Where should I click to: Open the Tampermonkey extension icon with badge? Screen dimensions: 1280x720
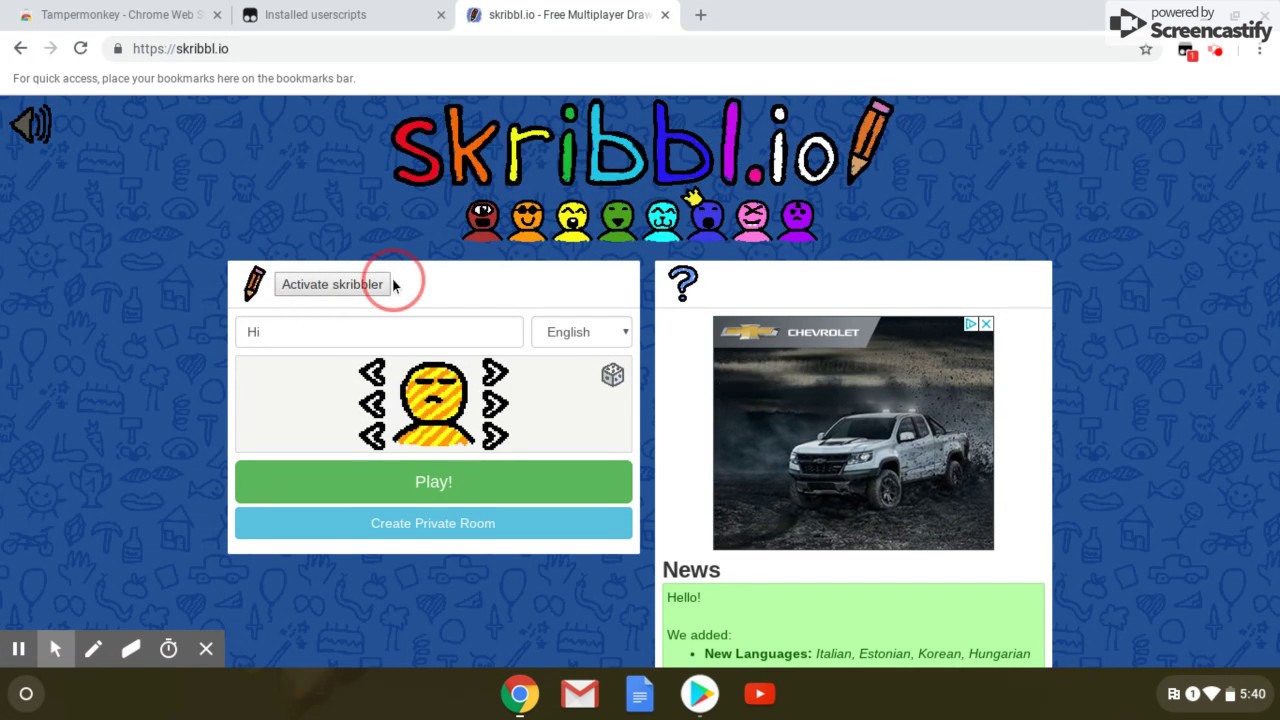(x=1187, y=51)
